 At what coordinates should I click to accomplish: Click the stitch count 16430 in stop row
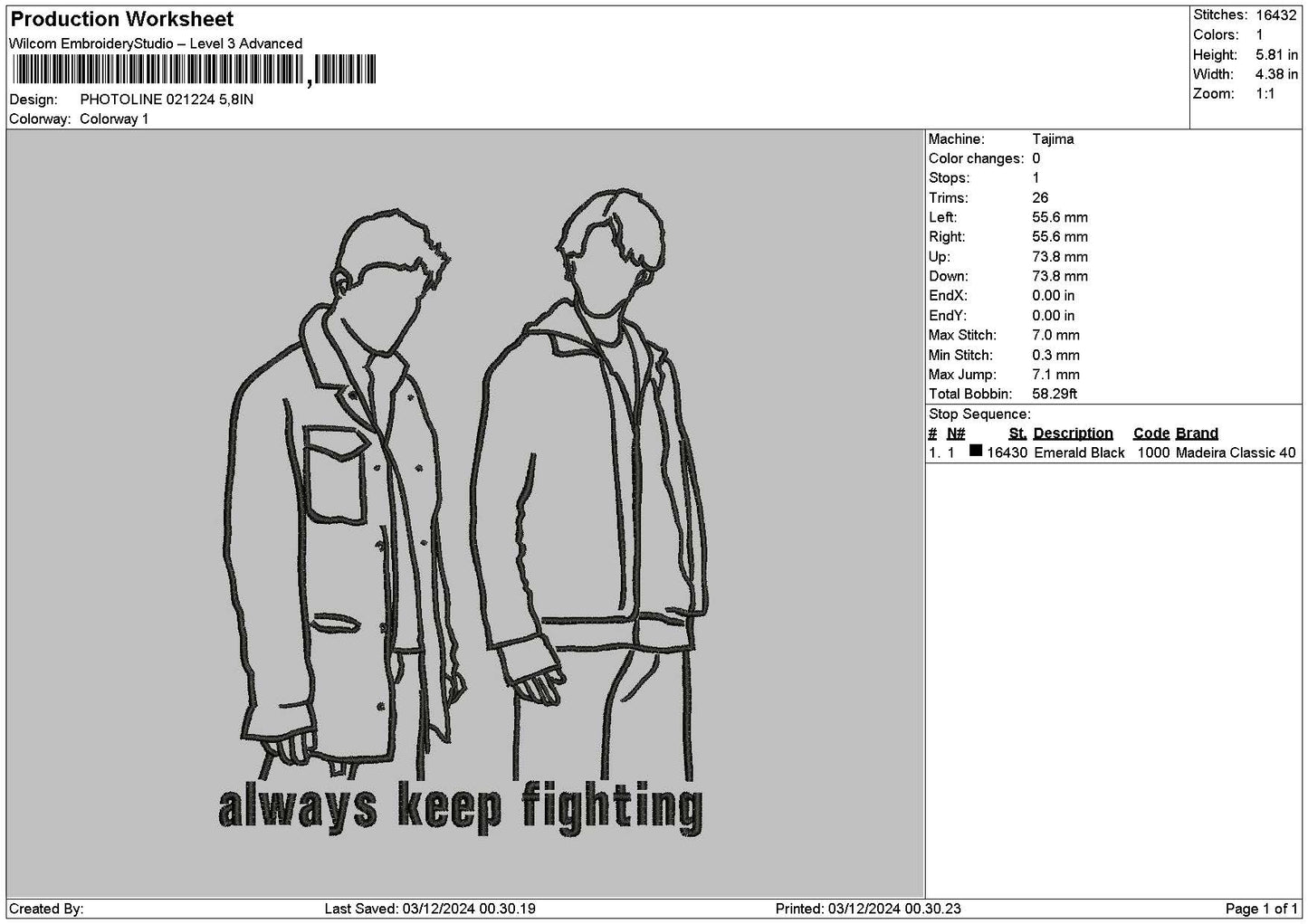pyautogui.click(x=1007, y=452)
